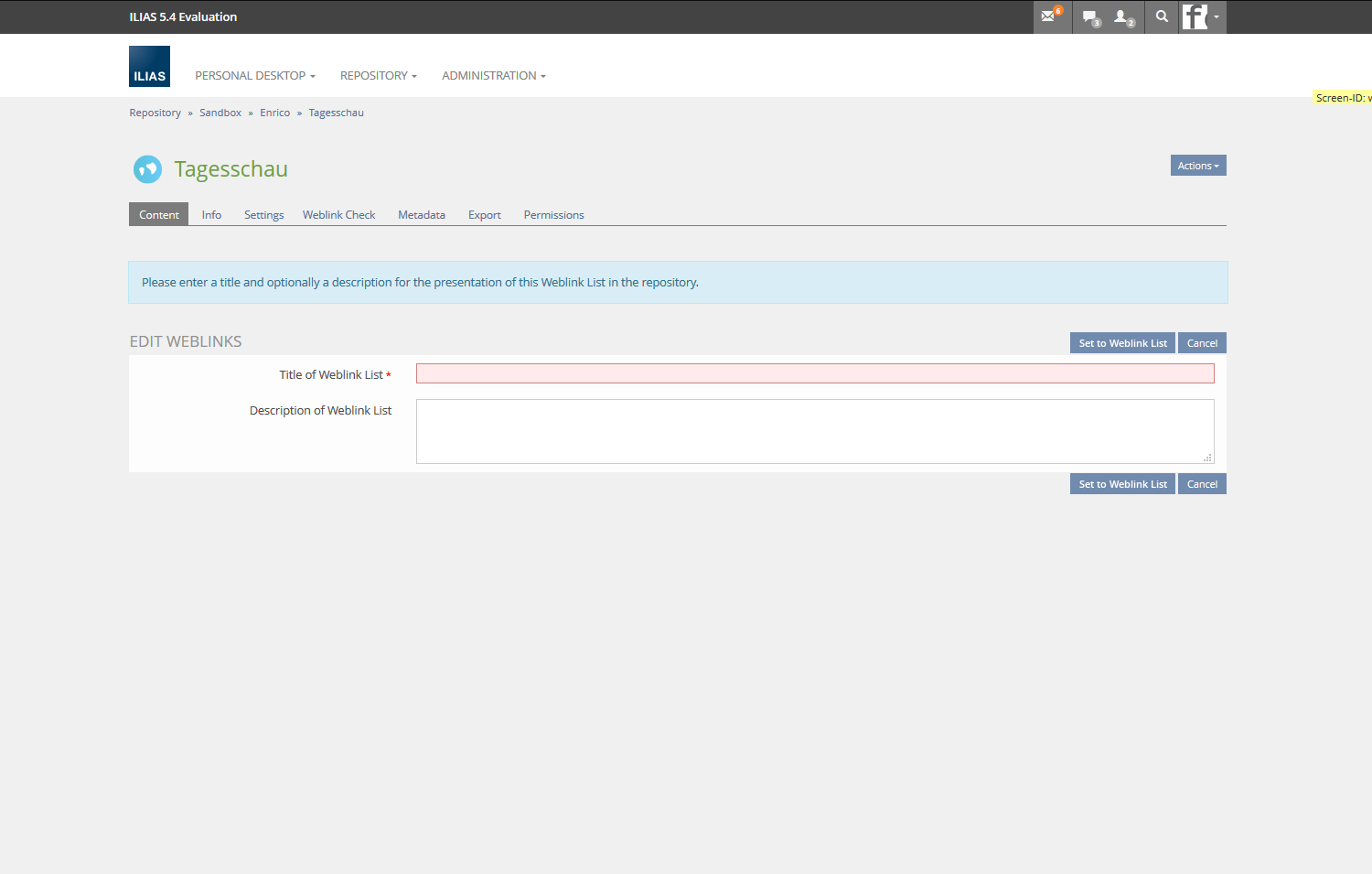The image size is (1372, 874).
Task: Click the contacts icon with badge 2
Action: pos(1121,16)
